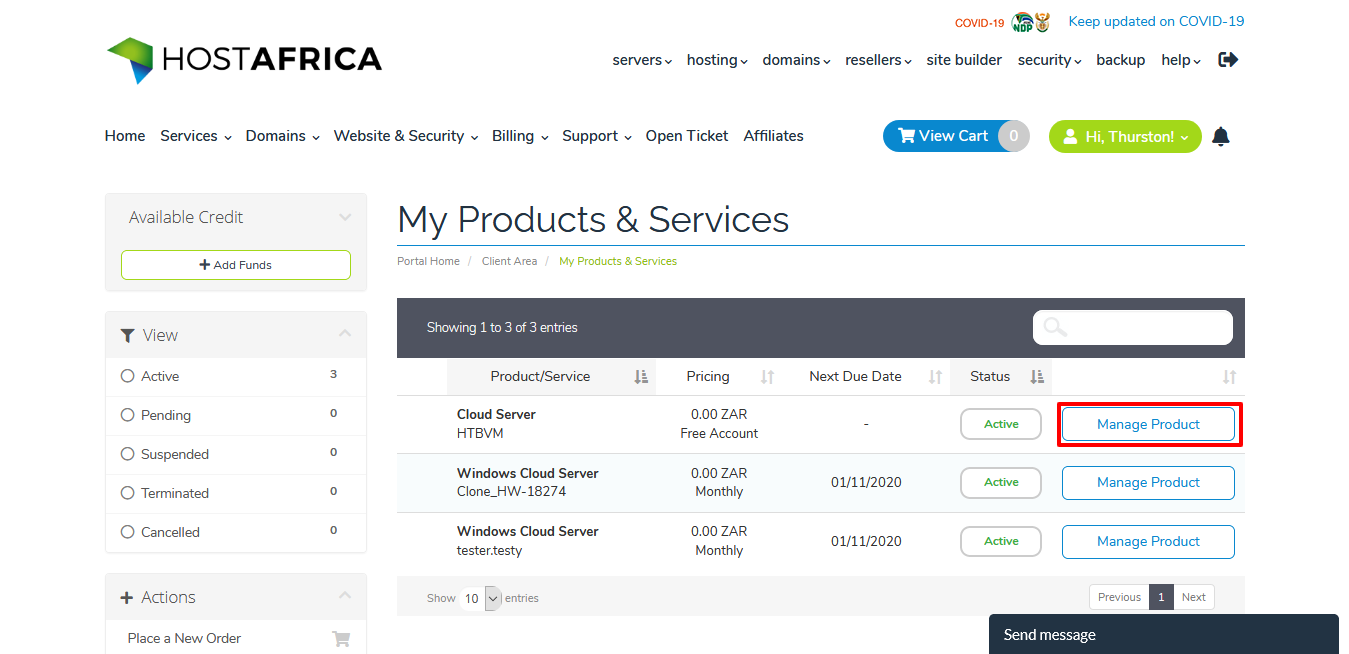Click the cart icon beside Place a New Order

pyautogui.click(x=341, y=639)
